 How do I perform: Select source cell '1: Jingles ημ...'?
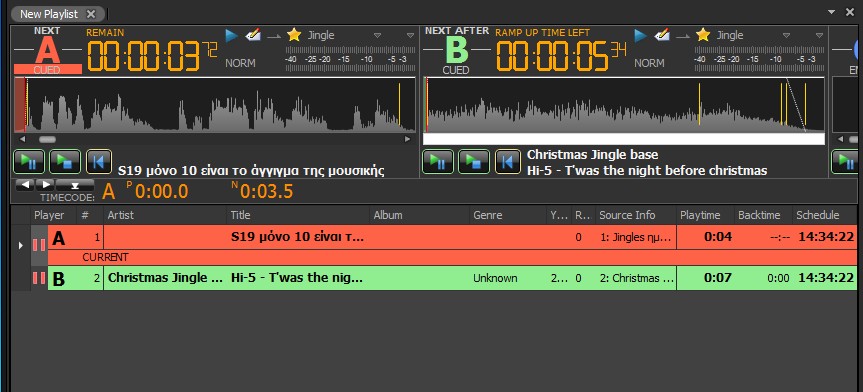[x=635, y=238]
